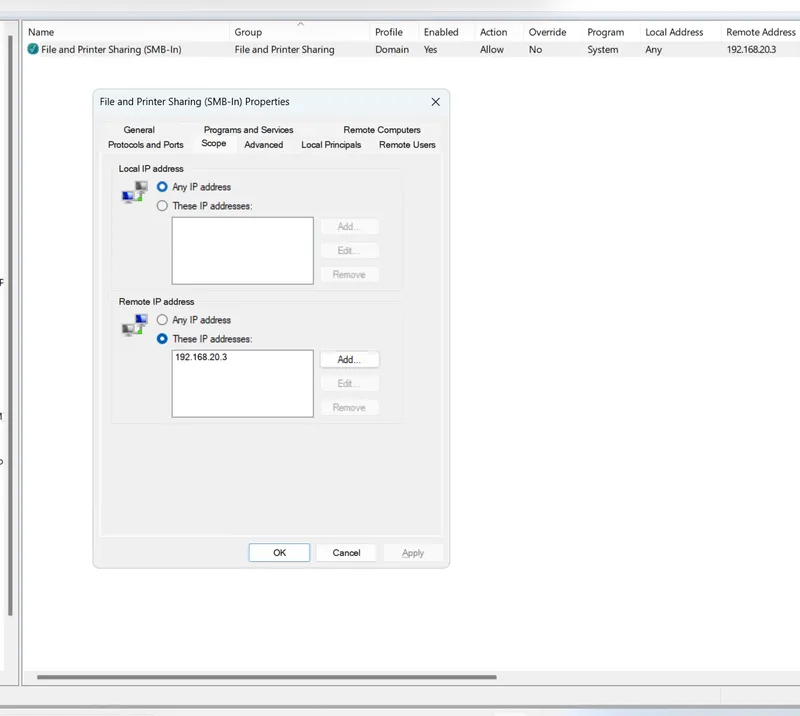Switch to the Scope tab
Image resolution: width=800 pixels, height=716 pixels.
click(214, 143)
